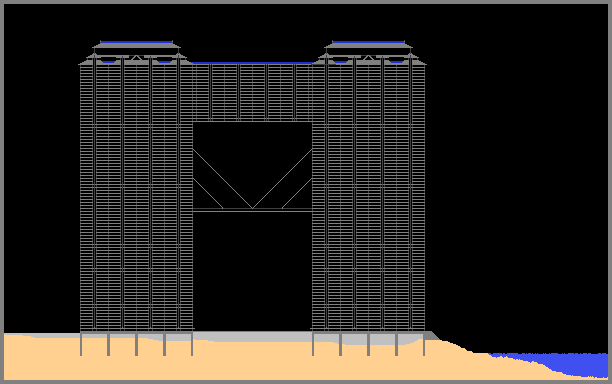Click the rightmost foundation pile of right tower
Image resolution: width=612 pixels, height=384 pixels.
424,344
